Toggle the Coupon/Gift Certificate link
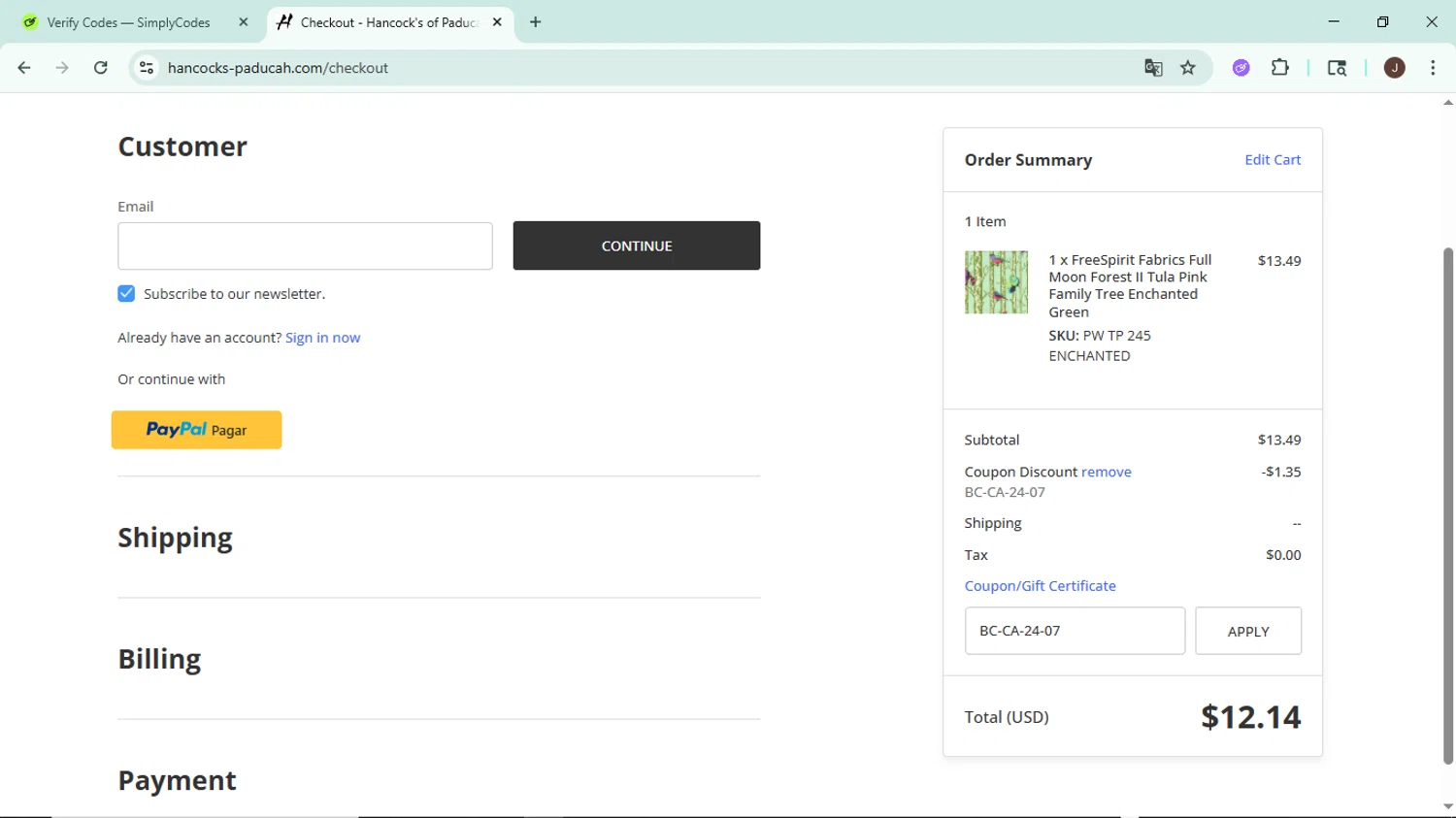This screenshot has width=1456, height=818. click(1040, 586)
